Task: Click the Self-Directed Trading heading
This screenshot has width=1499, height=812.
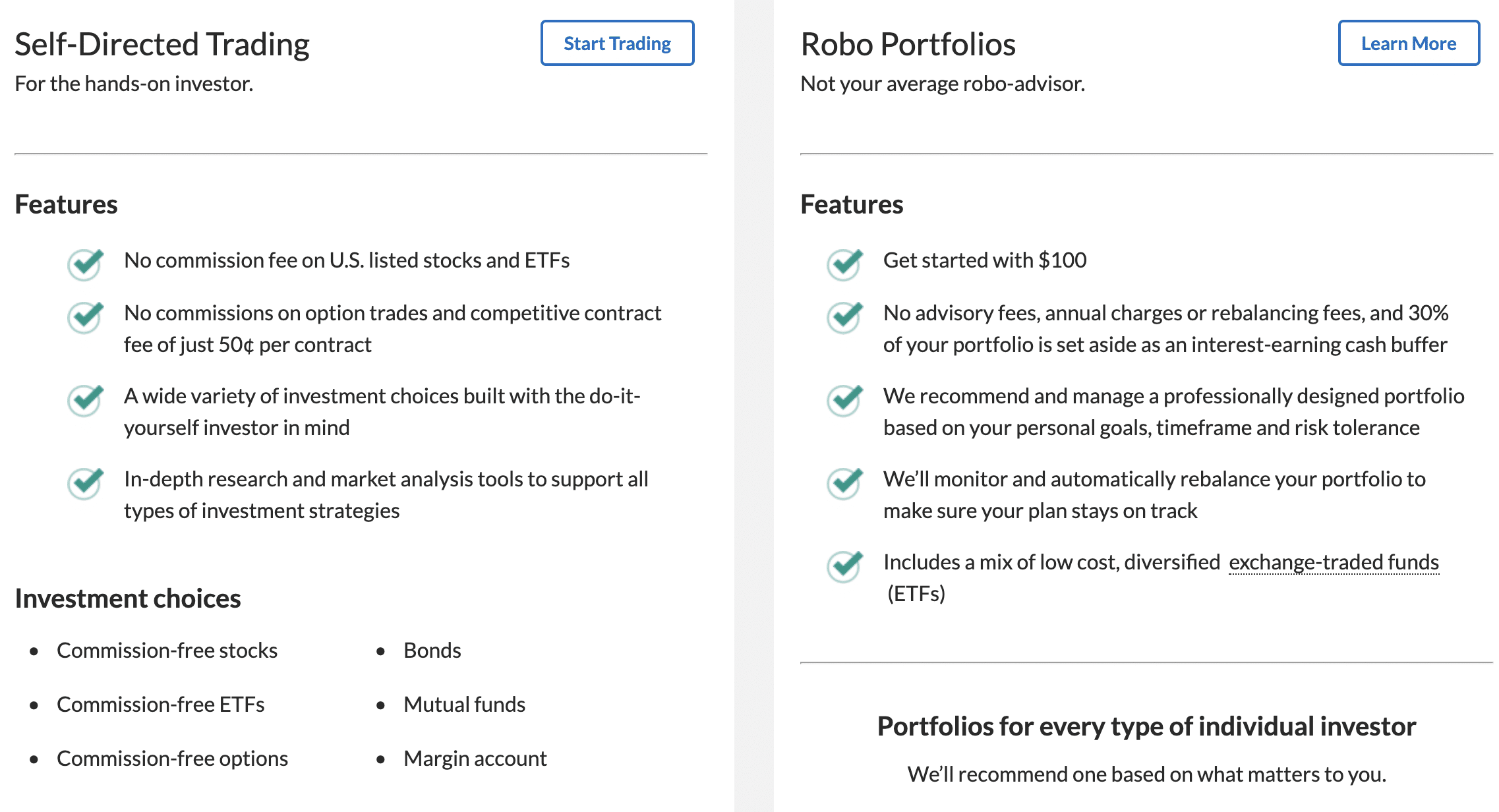Action: coord(162,45)
